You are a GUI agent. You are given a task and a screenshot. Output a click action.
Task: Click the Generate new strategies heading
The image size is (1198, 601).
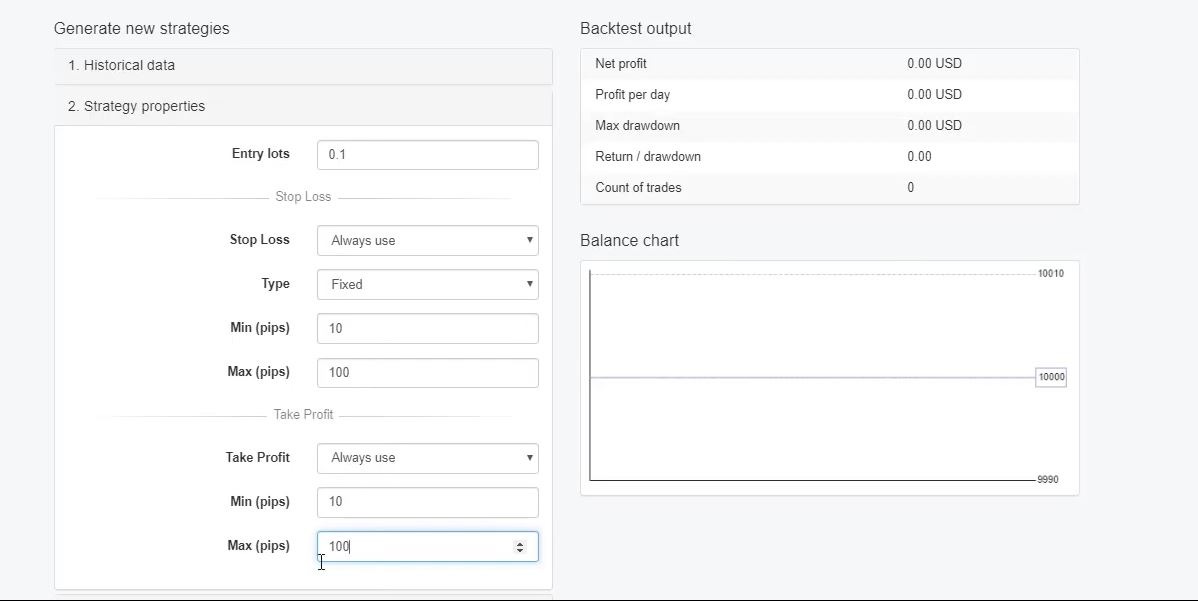(141, 29)
